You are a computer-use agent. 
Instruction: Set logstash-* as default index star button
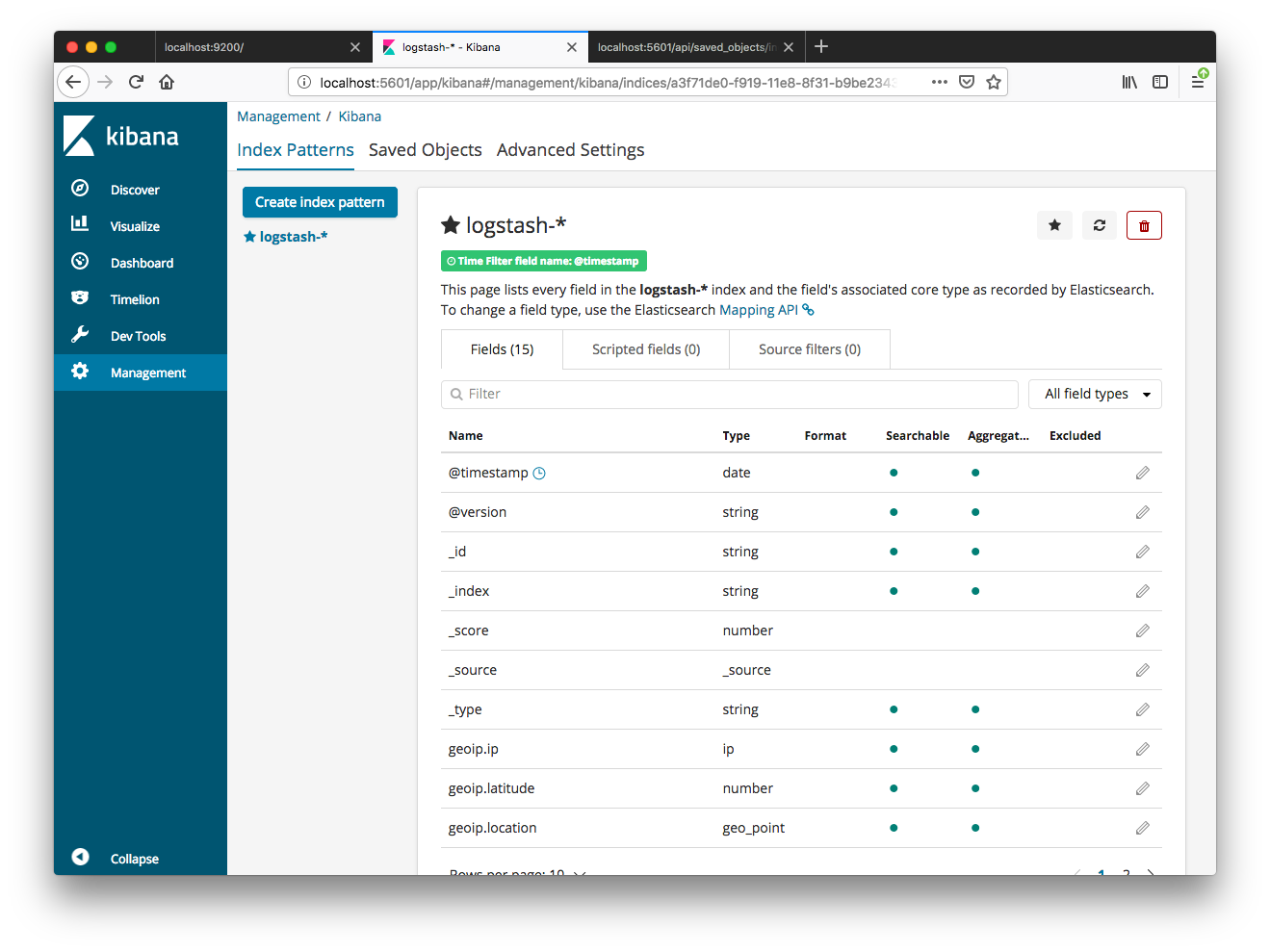tap(1054, 225)
